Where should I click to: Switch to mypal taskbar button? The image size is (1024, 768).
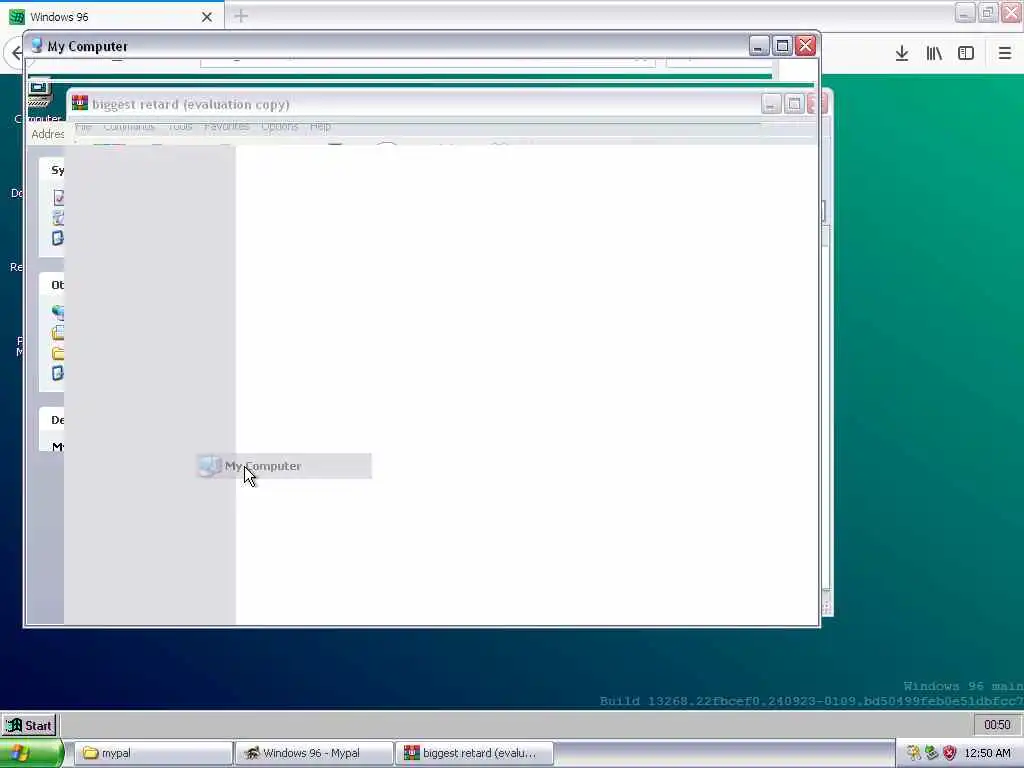tap(153, 753)
